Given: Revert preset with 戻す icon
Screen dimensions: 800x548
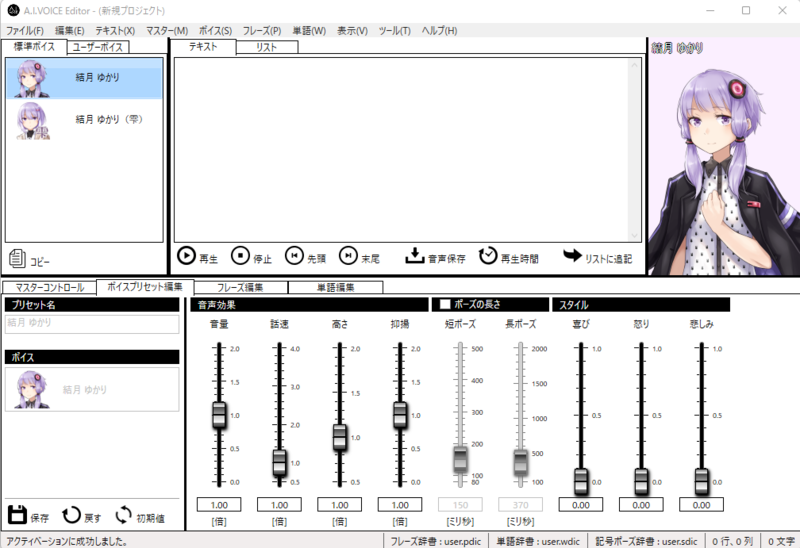Looking at the screenshot, I should [x=71, y=515].
